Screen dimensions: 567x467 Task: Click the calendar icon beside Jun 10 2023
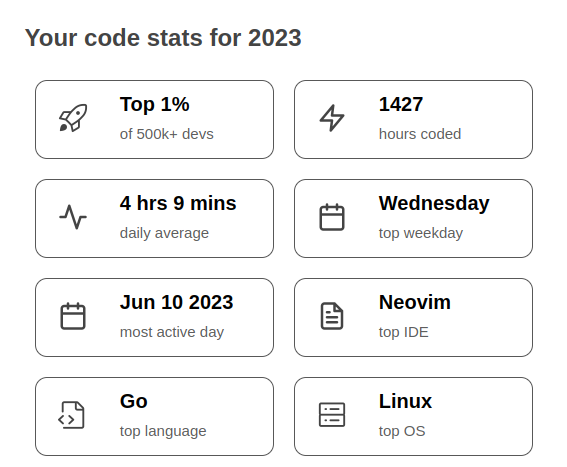click(73, 316)
